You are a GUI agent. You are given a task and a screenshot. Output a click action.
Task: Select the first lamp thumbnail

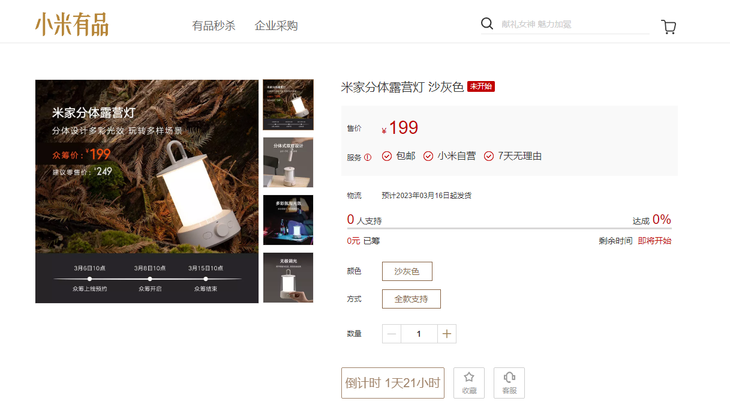[288, 105]
